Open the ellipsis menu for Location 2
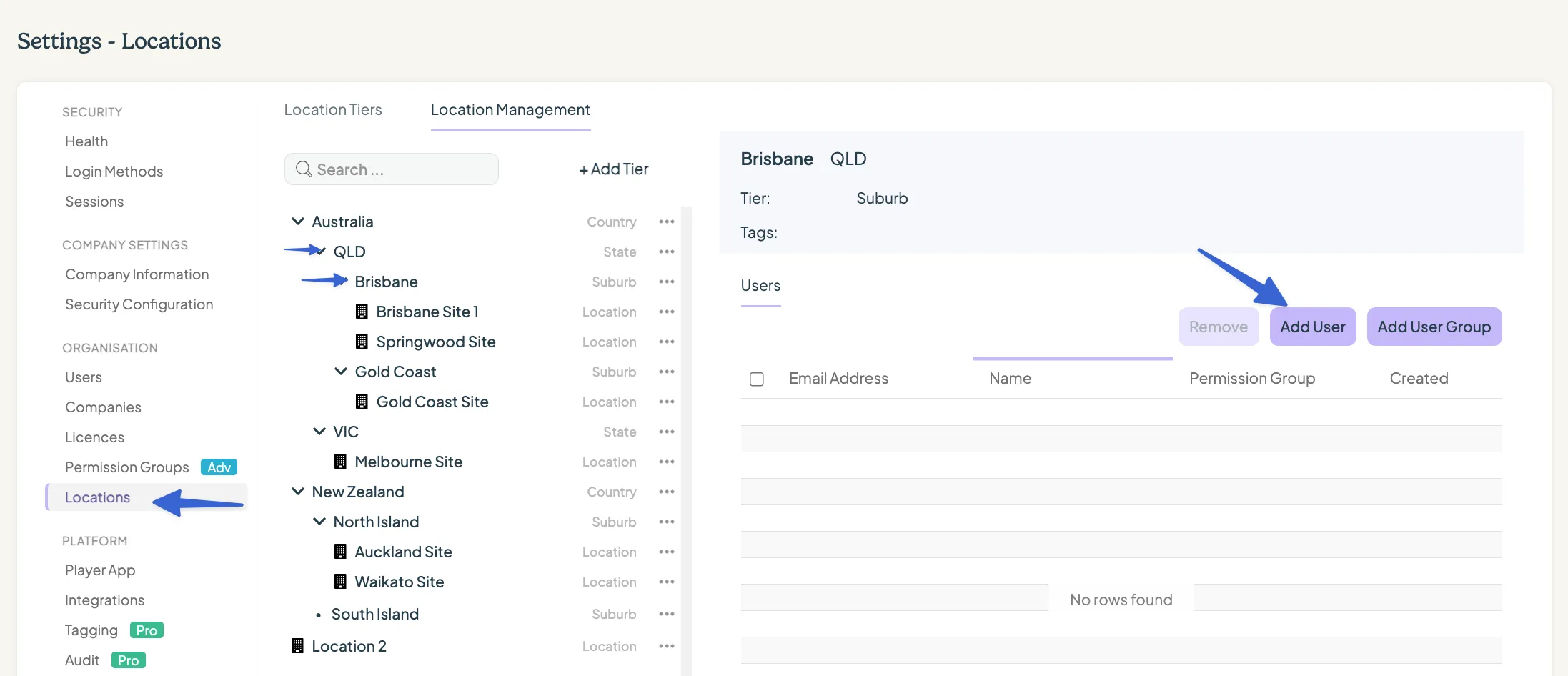This screenshot has height=676, width=1568. [667, 646]
